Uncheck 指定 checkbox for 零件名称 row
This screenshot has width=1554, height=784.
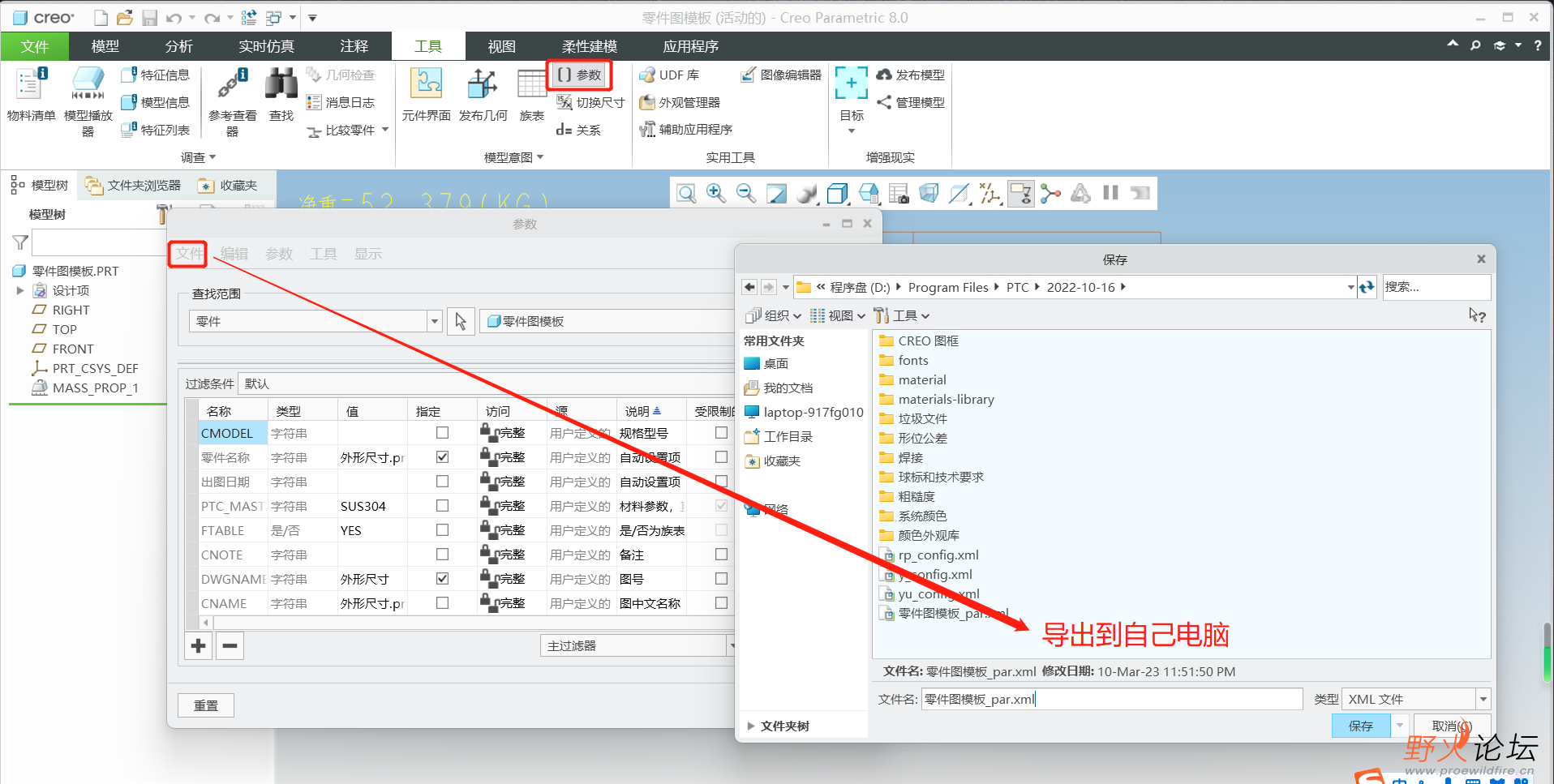442,457
